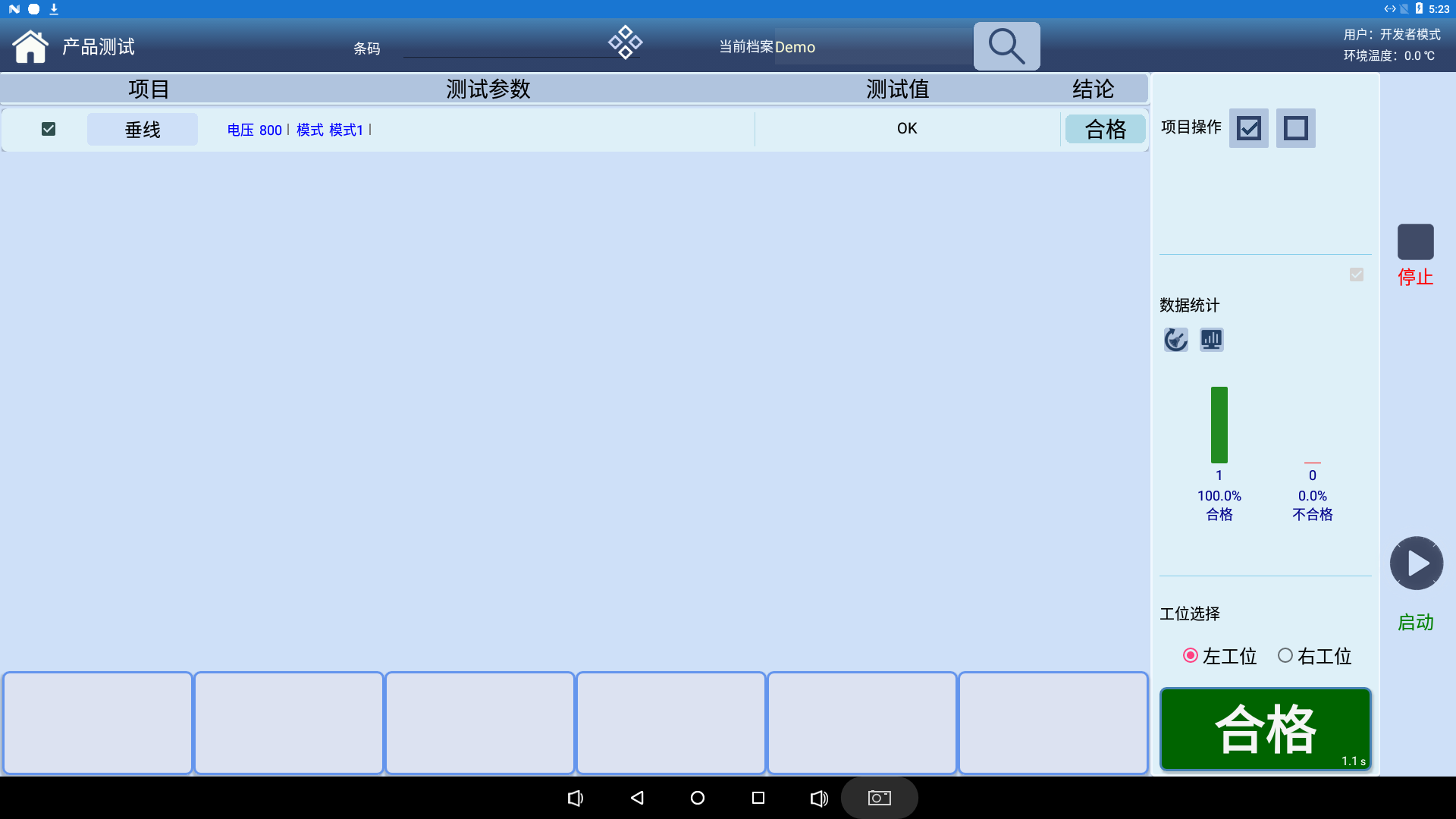Select the 右工位 radio button
Screen dimensions: 1456x819
(1285, 655)
